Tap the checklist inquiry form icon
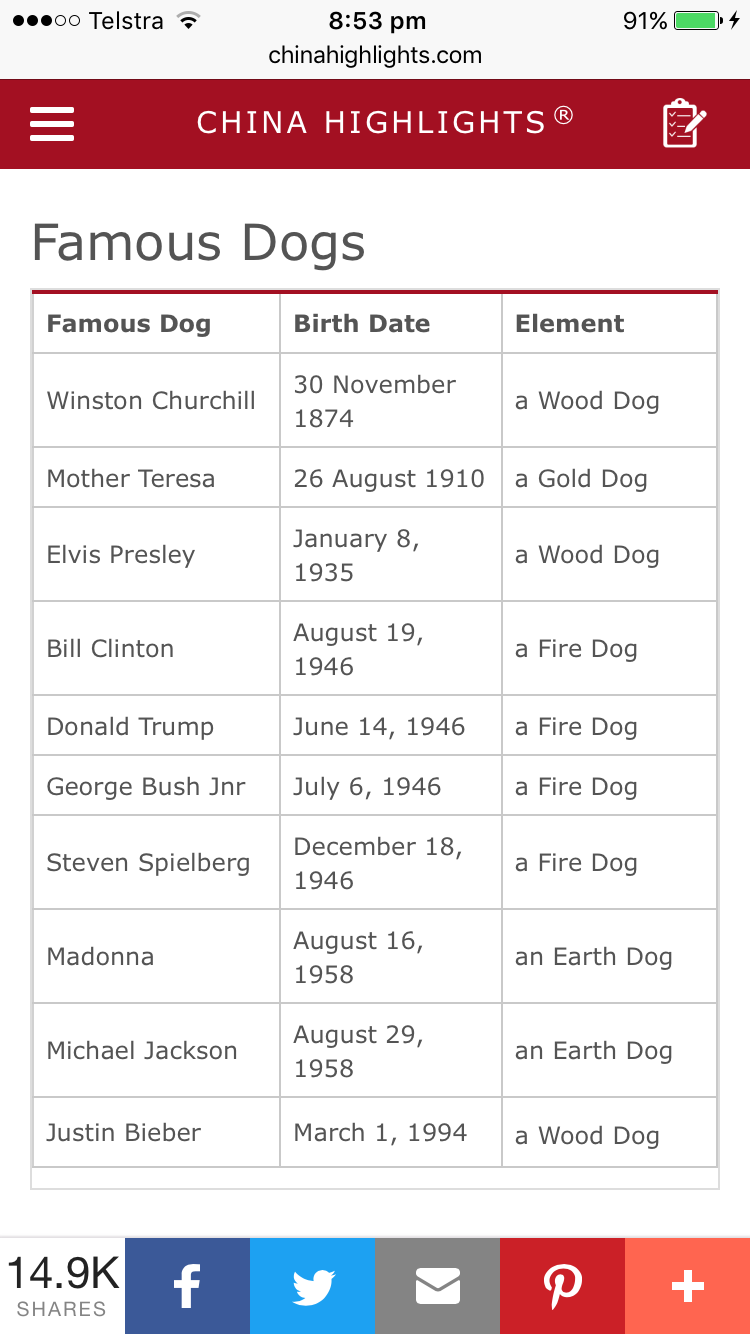This screenshot has height=1334, width=750. click(x=684, y=124)
